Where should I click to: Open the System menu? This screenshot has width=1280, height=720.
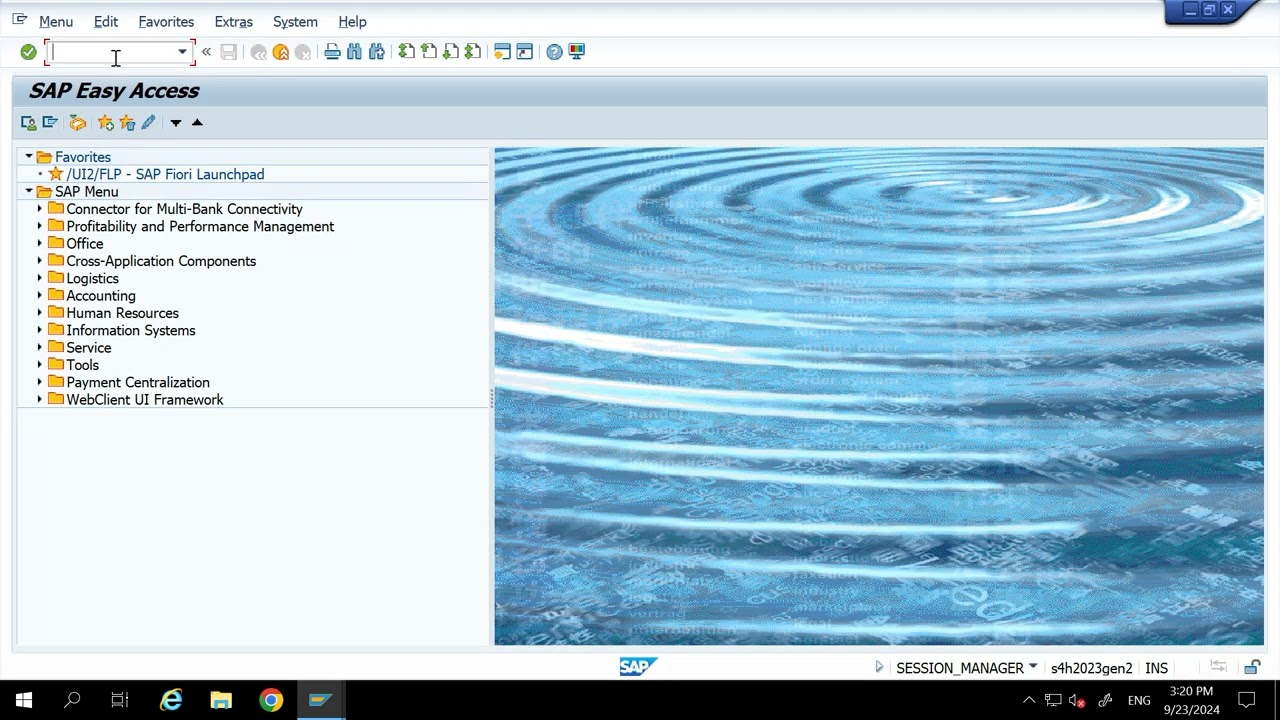click(295, 22)
